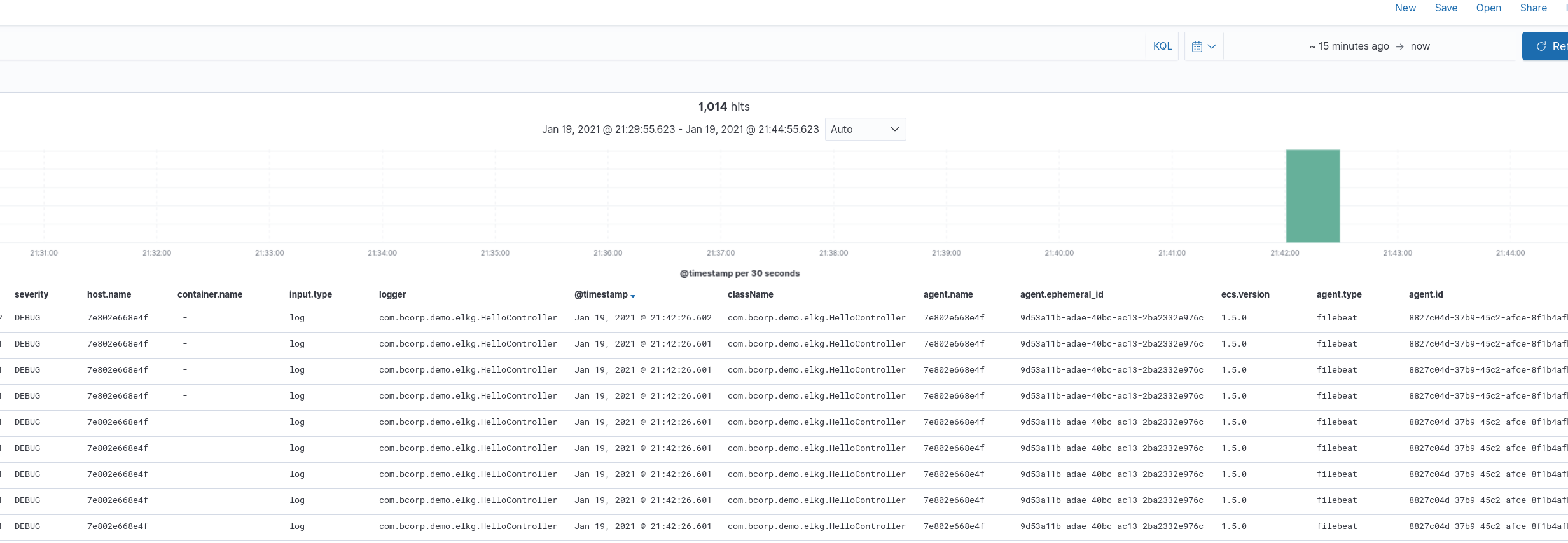Screen dimensions: 1568x543
Task: Click the agent.name column header
Action: coord(948,294)
